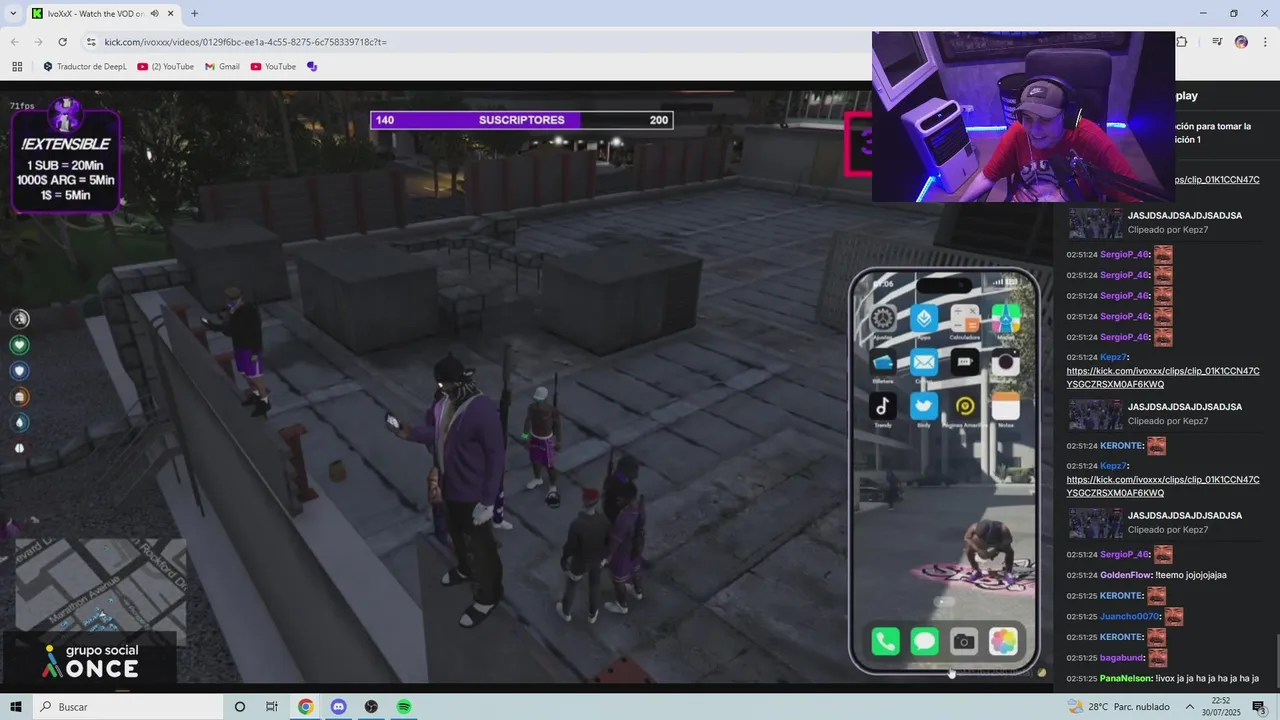
Task: Click the "!teemo jojojojajaa" chat message
Action: (1191, 575)
